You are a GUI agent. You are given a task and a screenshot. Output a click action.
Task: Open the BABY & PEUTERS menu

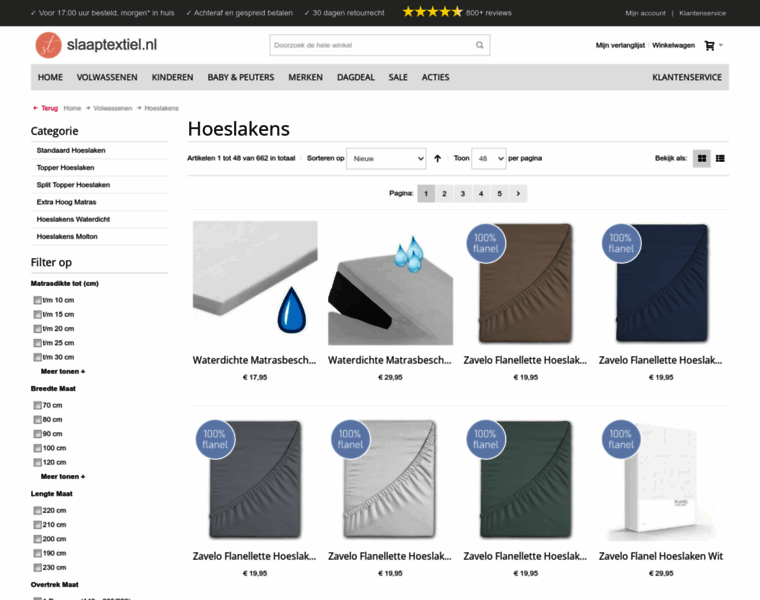[241, 77]
